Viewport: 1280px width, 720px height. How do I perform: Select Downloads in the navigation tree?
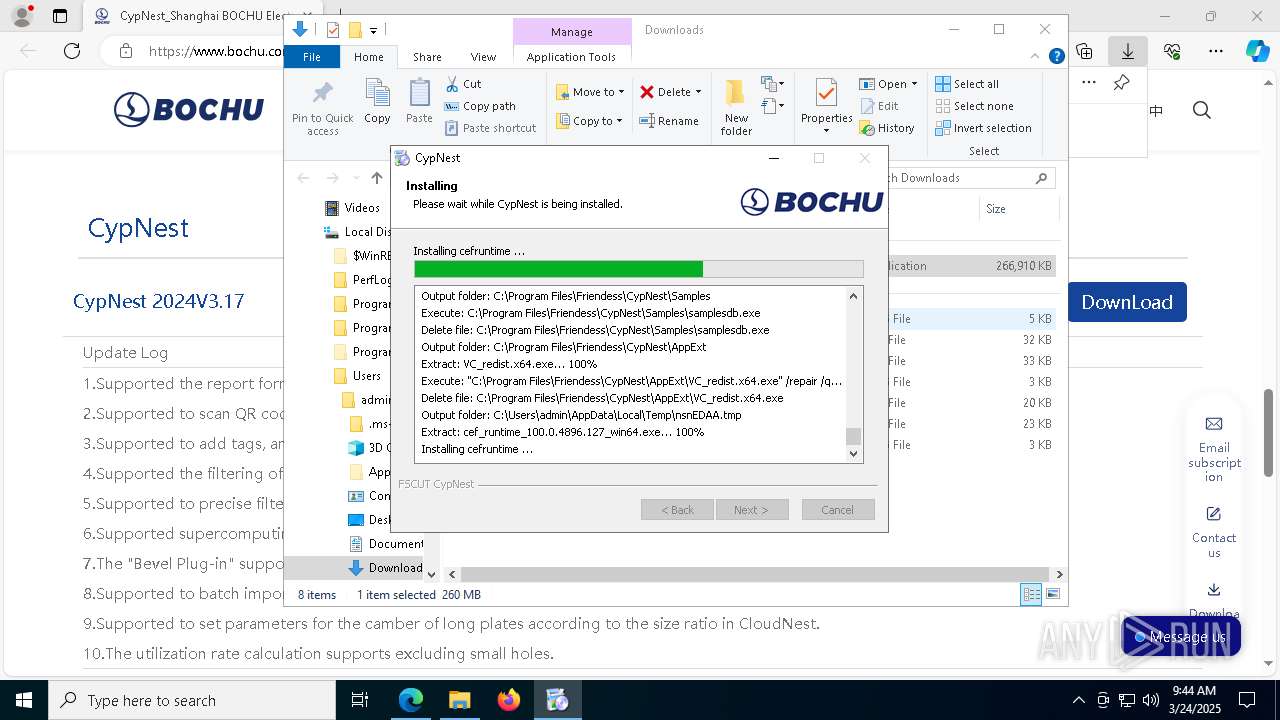[x=386, y=568]
